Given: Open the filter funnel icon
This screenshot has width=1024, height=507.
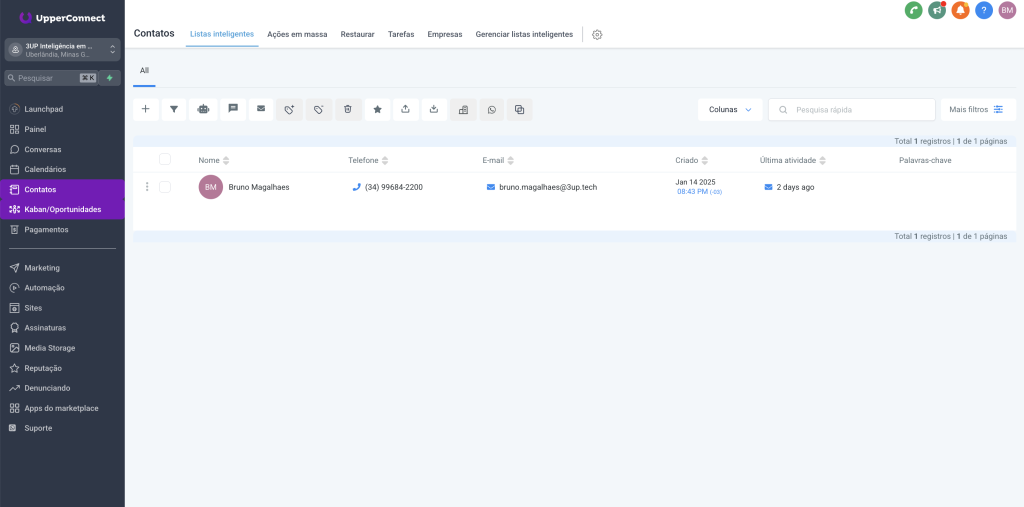Looking at the screenshot, I should pyautogui.click(x=174, y=109).
